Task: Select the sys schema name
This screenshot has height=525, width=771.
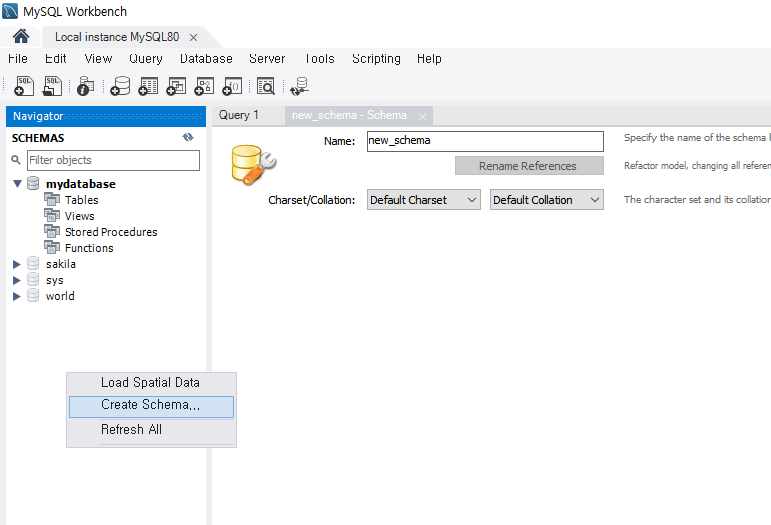Action: tap(55, 280)
